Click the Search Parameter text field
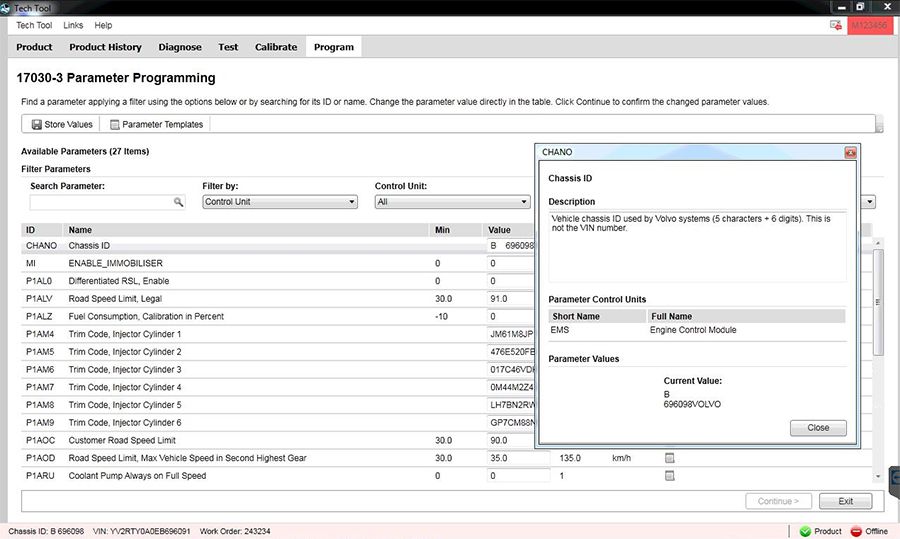 pos(101,202)
